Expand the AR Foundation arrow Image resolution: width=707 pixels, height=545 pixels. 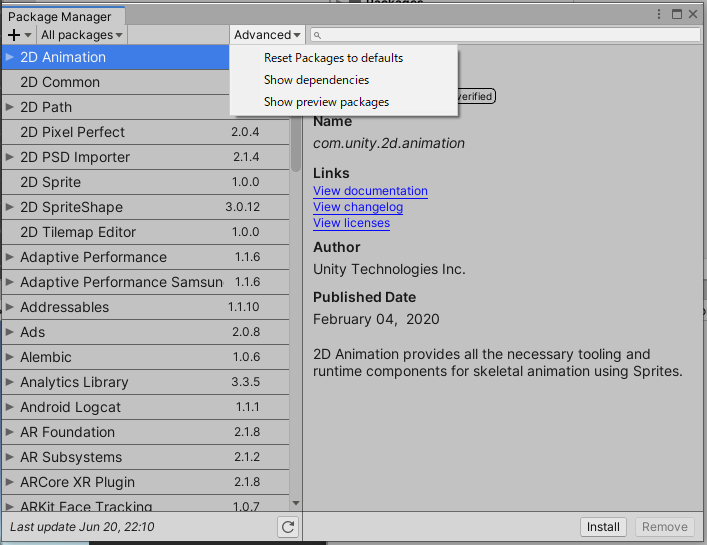click(9, 432)
